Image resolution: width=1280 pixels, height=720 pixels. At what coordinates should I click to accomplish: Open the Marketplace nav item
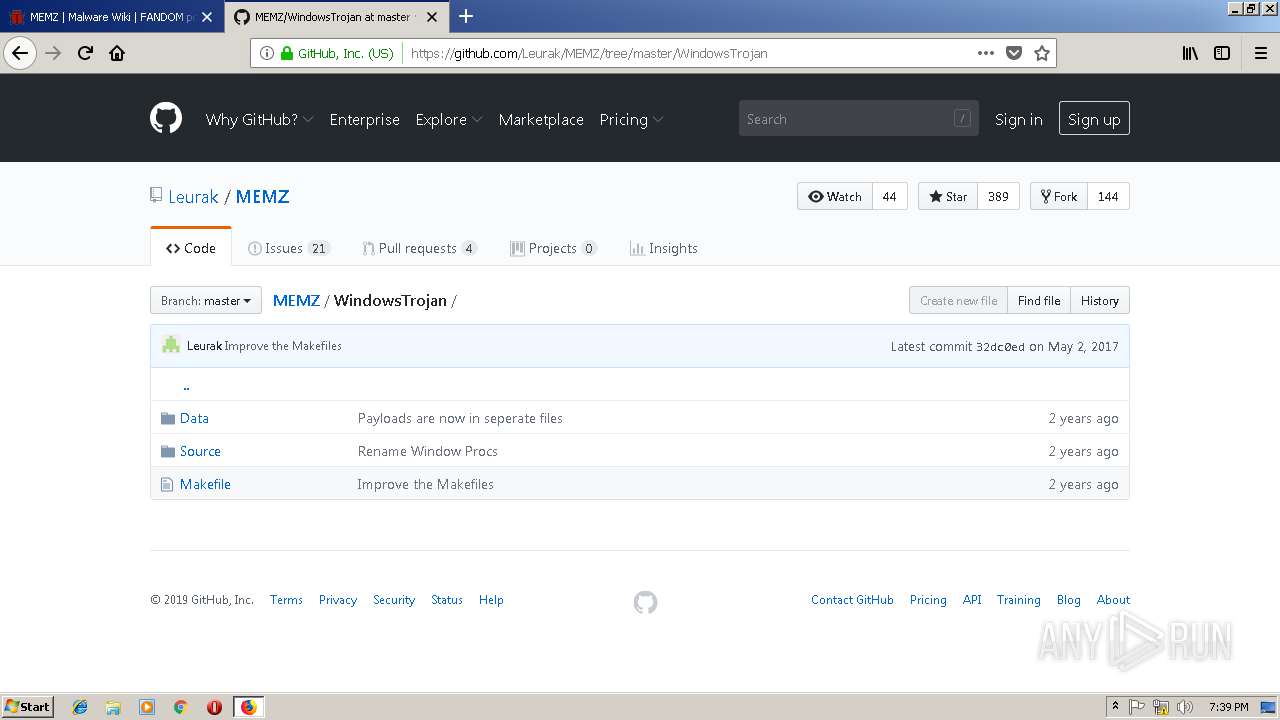[x=541, y=119]
